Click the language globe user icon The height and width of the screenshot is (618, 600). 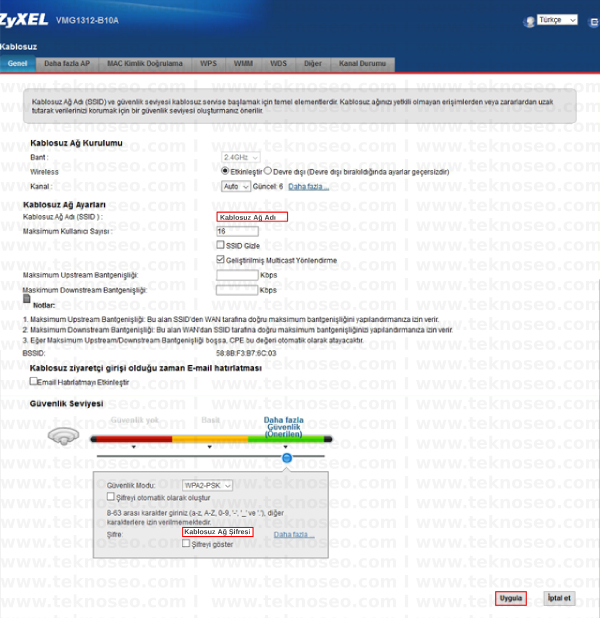529,22
